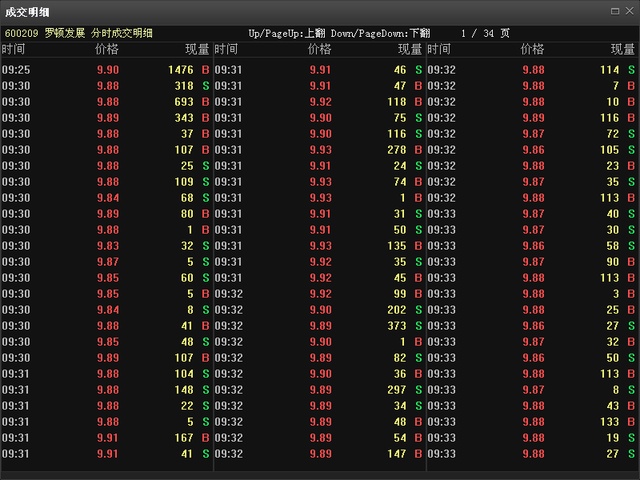Click the 109 volume entry

tap(184, 182)
